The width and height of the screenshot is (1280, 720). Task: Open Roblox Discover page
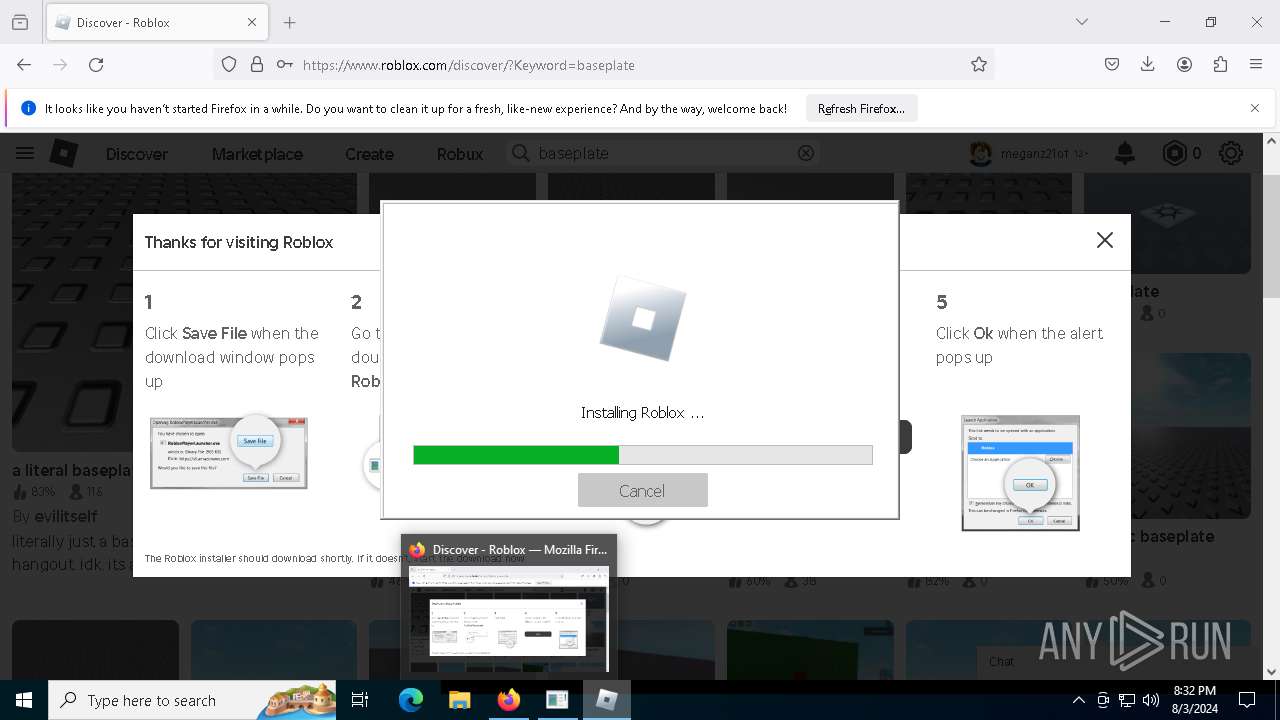137,154
